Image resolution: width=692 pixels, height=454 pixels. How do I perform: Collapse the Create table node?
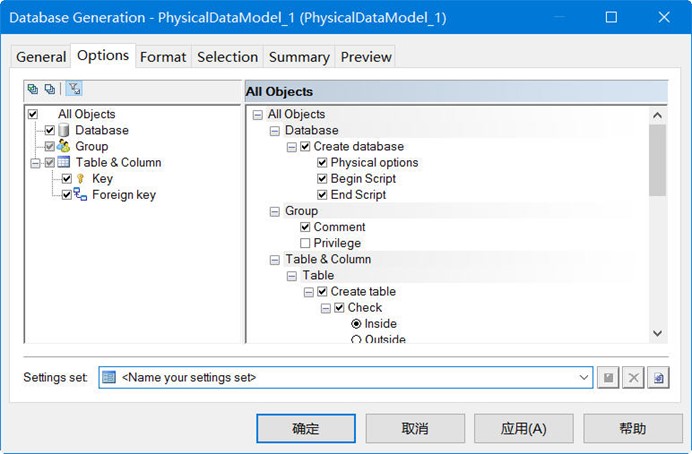pyautogui.click(x=309, y=292)
